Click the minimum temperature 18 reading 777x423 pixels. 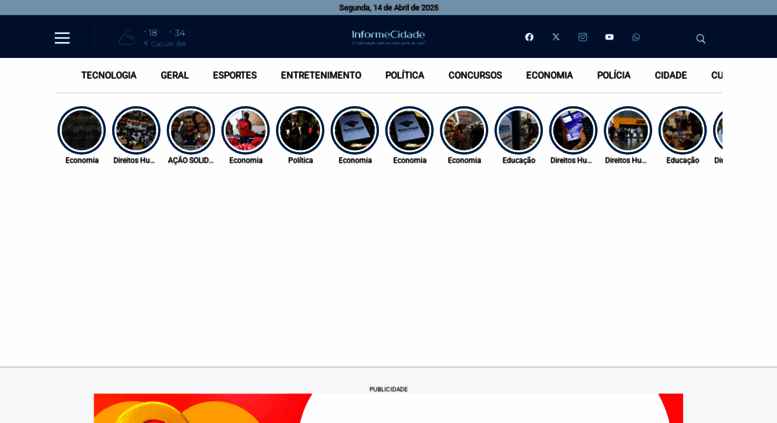(x=151, y=33)
